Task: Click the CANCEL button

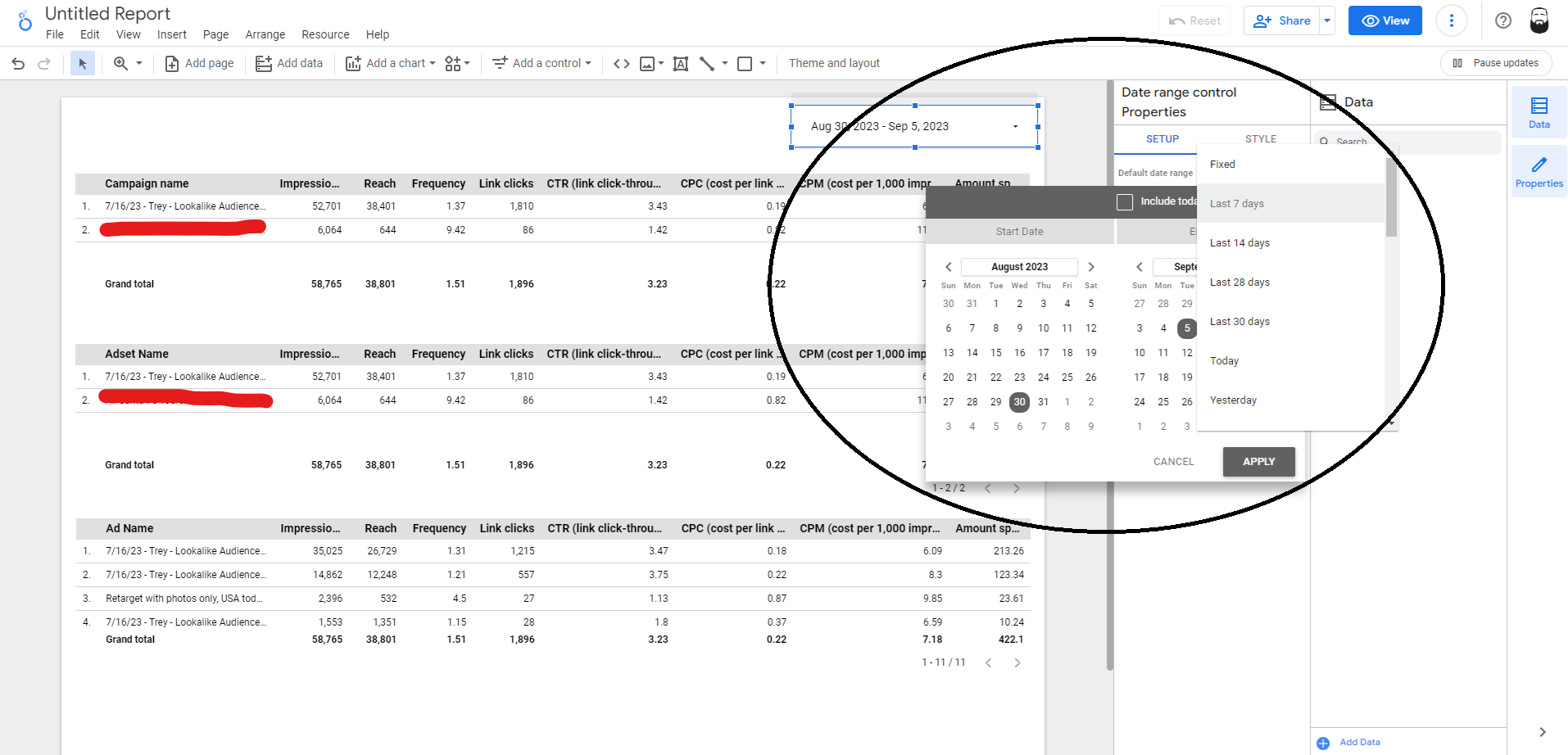Action: pos(1173,462)
